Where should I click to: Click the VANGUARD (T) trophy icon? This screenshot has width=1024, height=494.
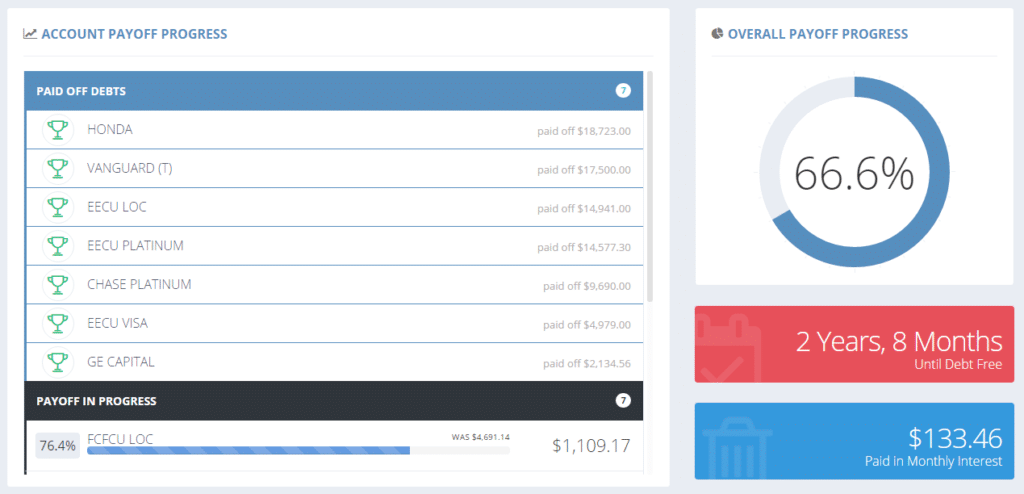click(x=58, y=169)
